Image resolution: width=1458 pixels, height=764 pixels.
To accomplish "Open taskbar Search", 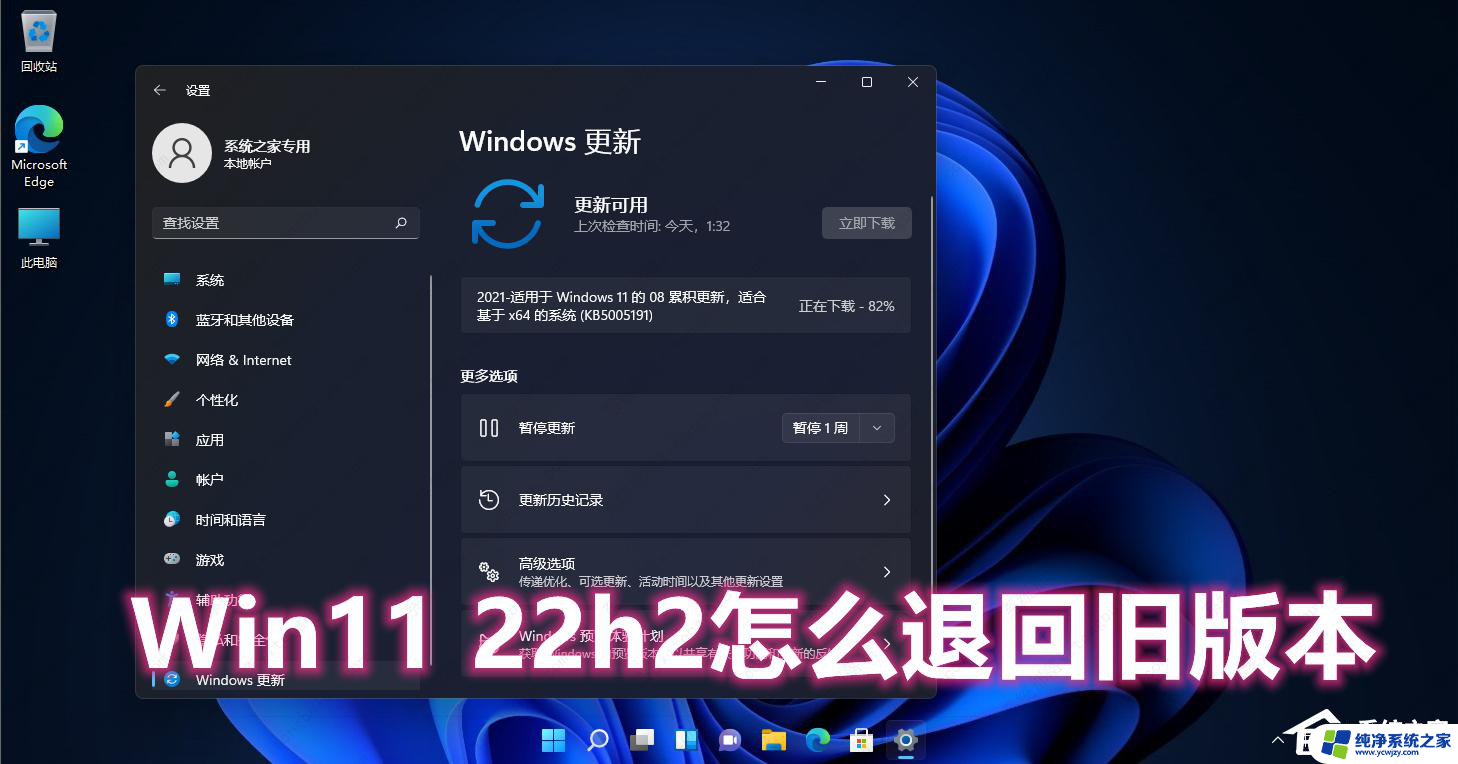I will (598, 740).
